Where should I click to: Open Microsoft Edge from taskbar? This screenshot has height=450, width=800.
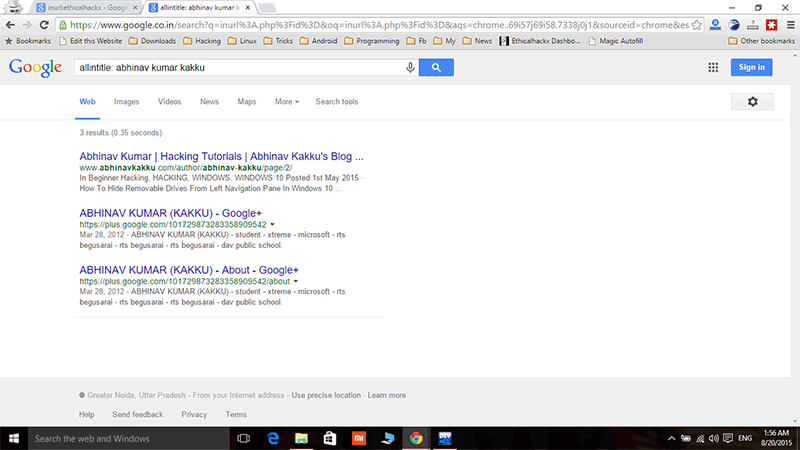(x=271, y=438)
